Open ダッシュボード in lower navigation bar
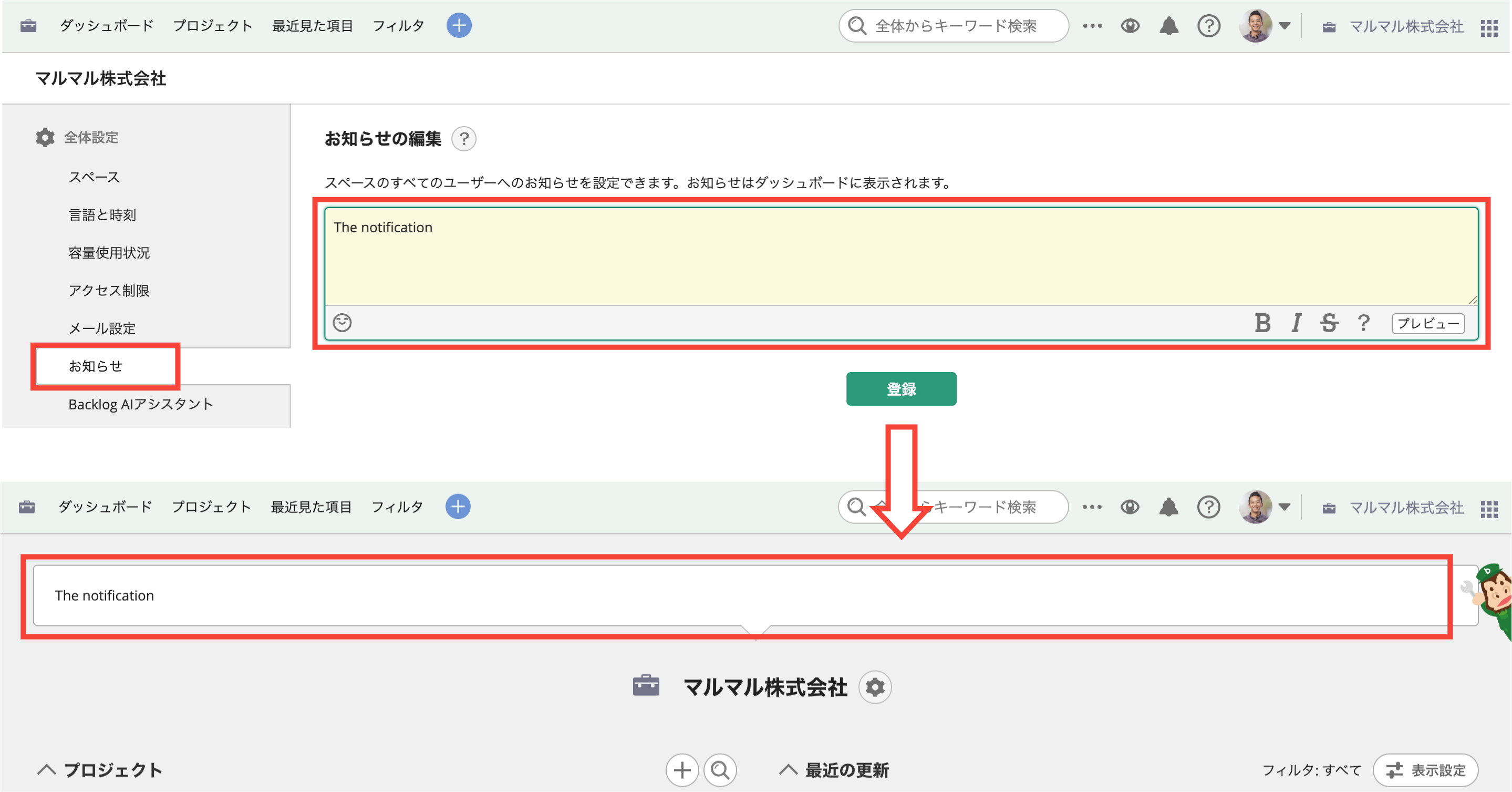This screenshot has width=1512, height=792. click(105, 507)
